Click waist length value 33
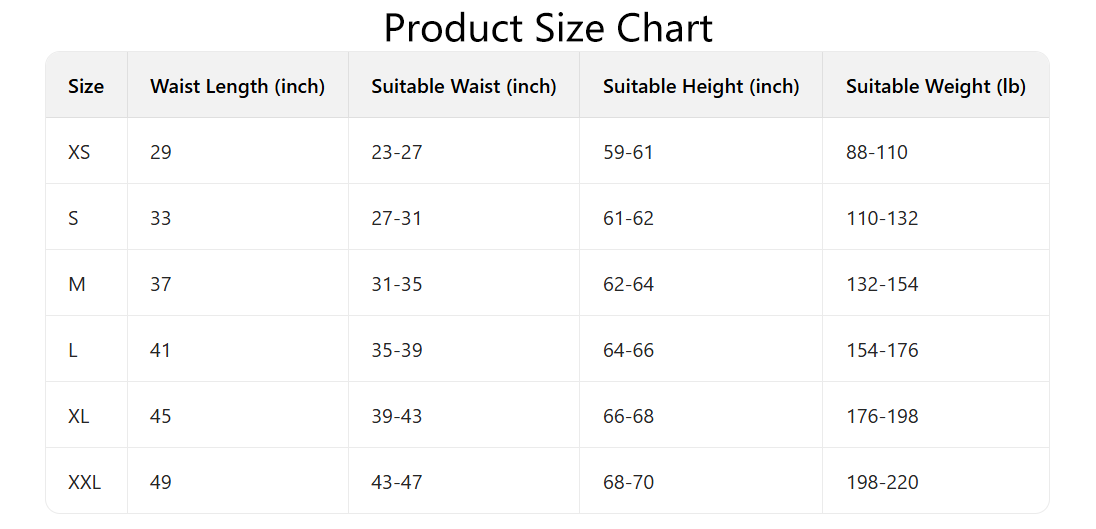 tap(161, 219)
